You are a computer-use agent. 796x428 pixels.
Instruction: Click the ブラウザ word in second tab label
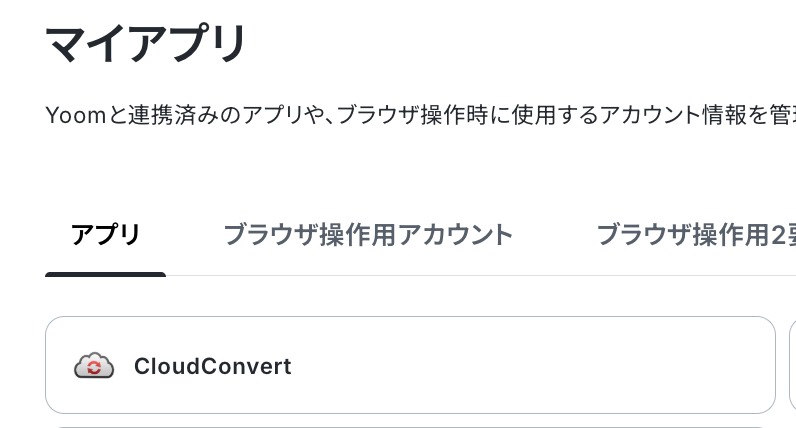271,235
